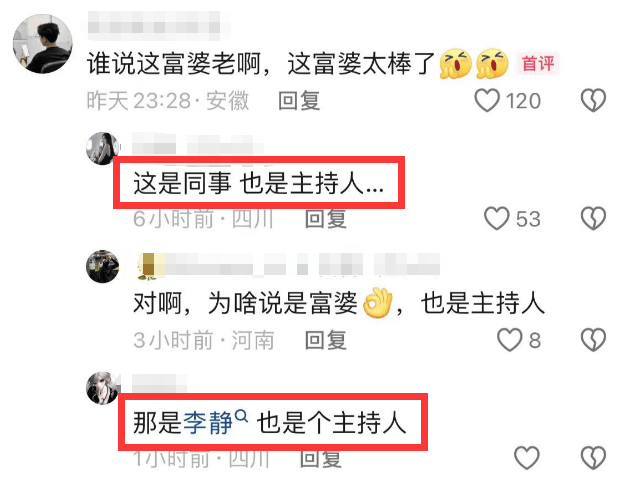Screen dimensions: 627x482
Task: Expand truncated comment 这是同事 也是主持人...
Action: [x=258, y=183]
